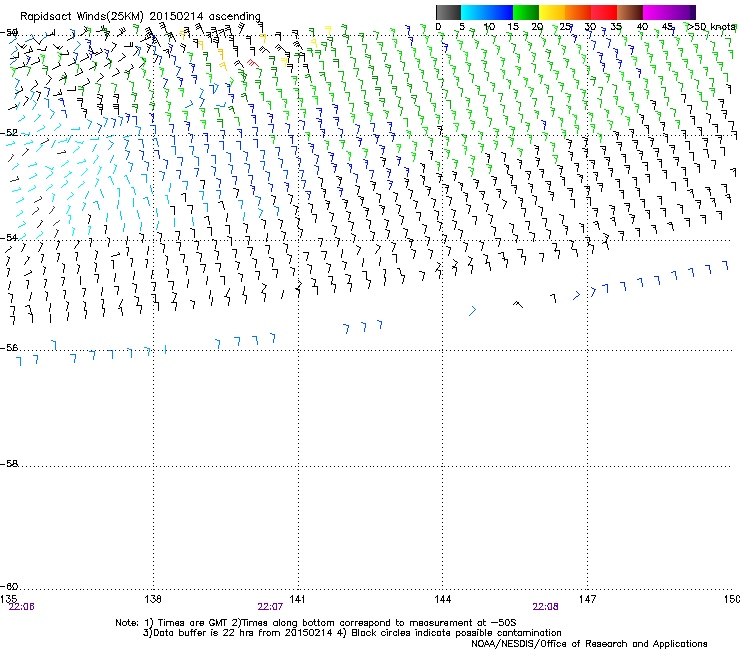The height and width of the screenshot is (650, 740).
Task: Click the yellow 20-25 knots legend segment
Action: 552,12
